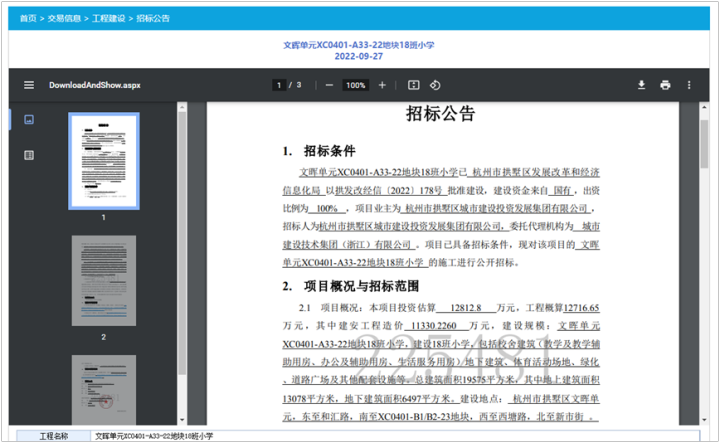Click the 工程名称 value cell text

click(154, 436)
